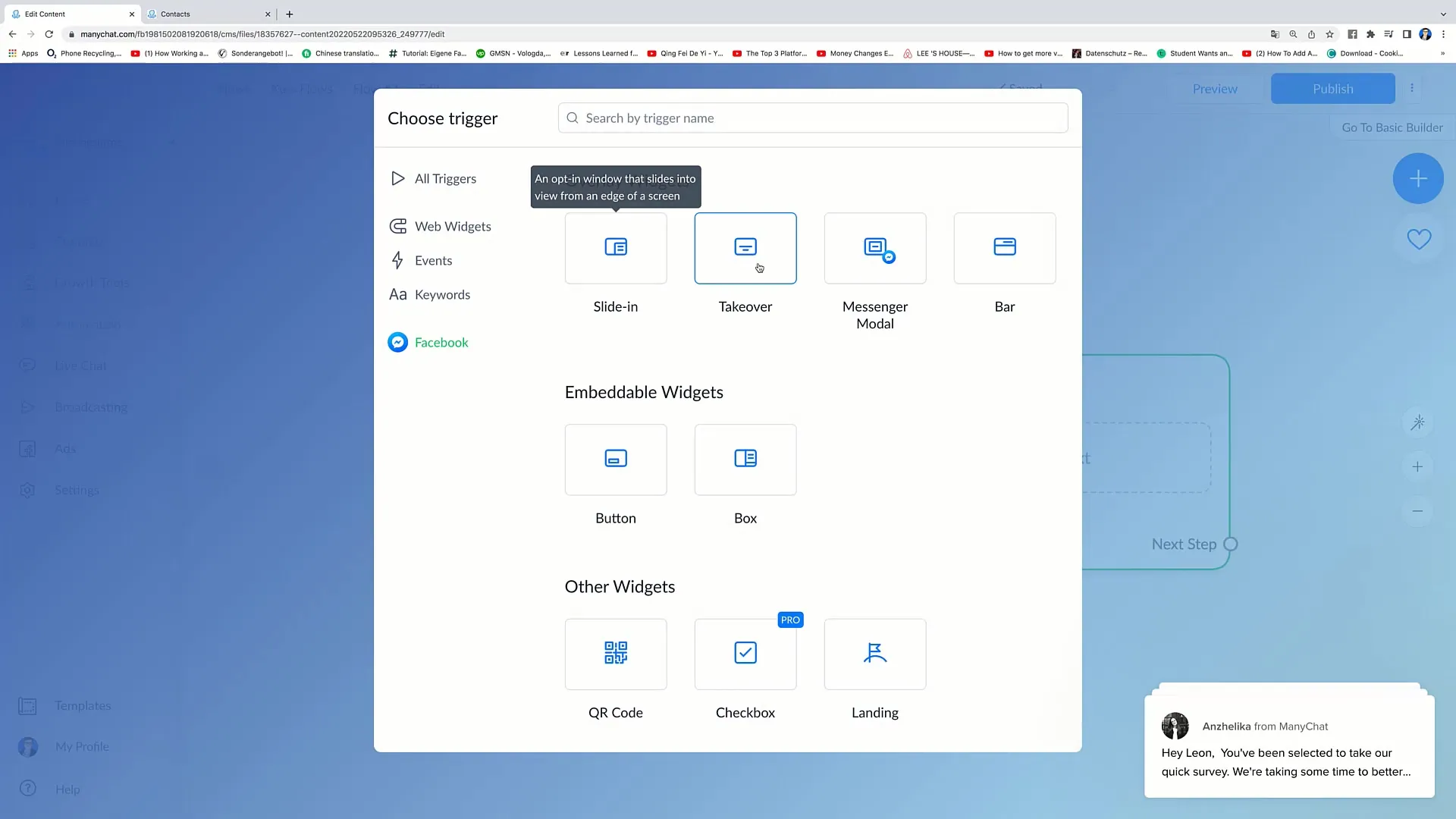This screenshot has height=819, width=1456.
Task: Open Events trigger category
Action: (421, 261)
